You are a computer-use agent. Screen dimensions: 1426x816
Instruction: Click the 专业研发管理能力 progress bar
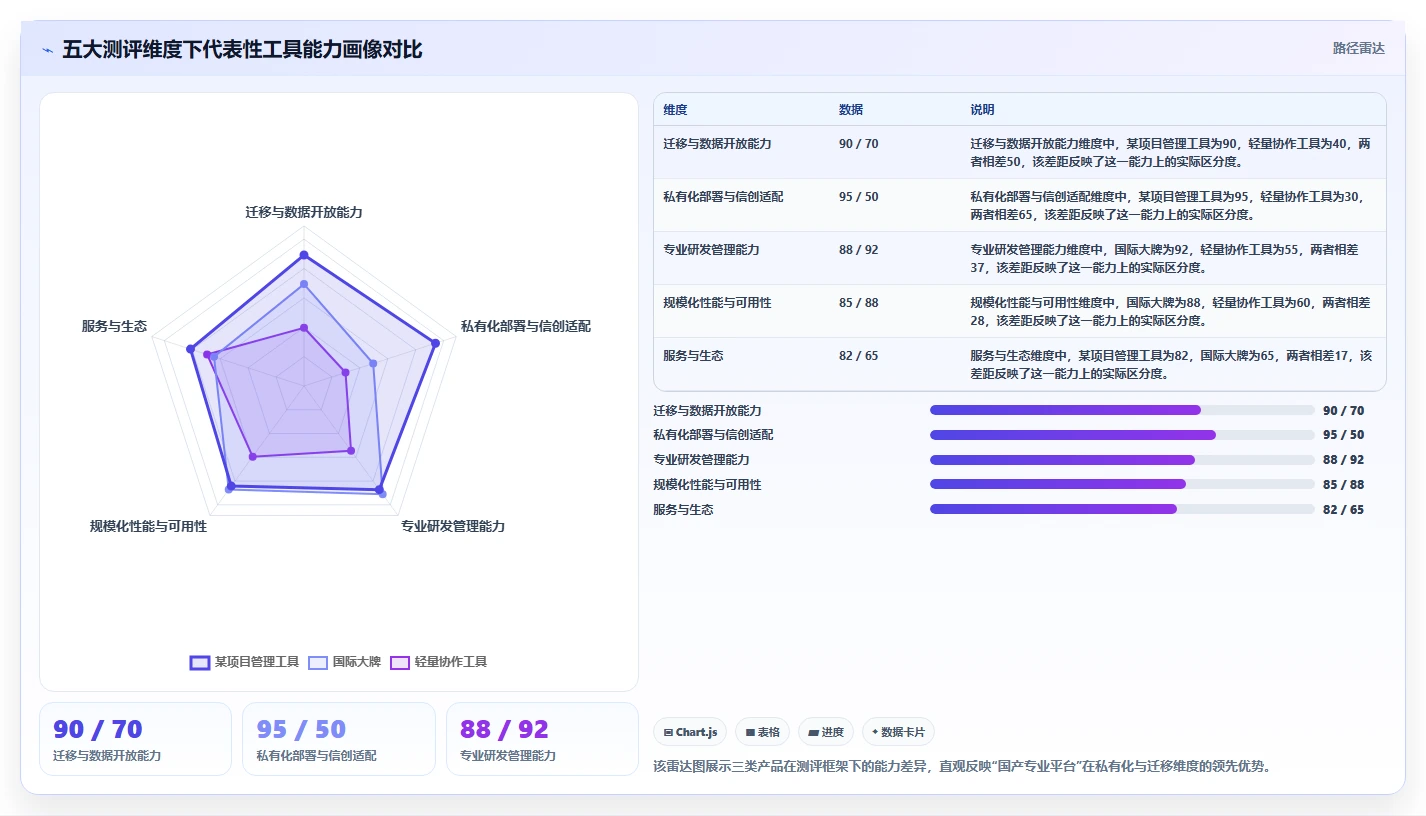pos(1122,460)
